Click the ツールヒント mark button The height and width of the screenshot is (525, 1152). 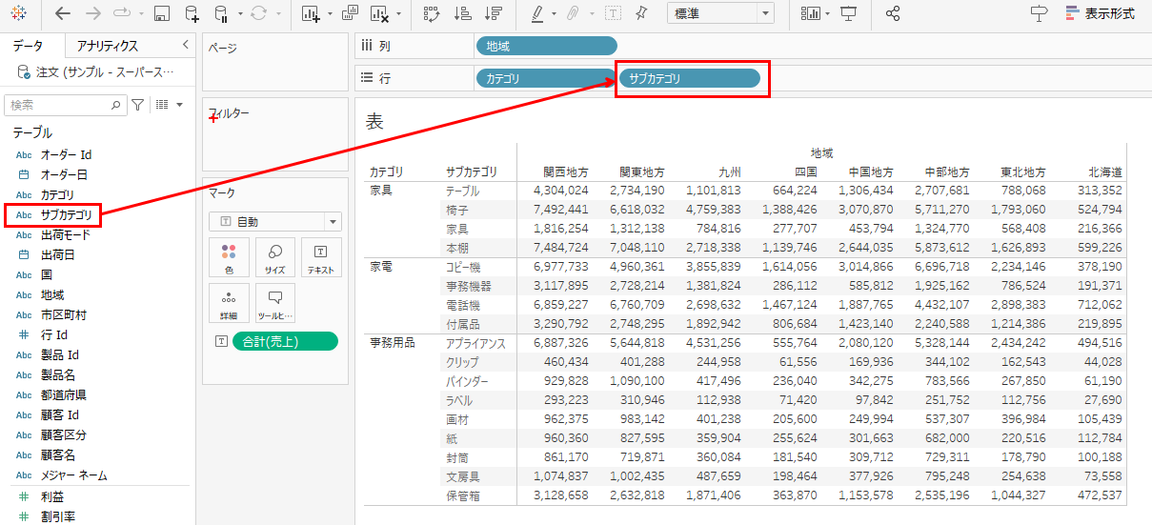[276, 303]
